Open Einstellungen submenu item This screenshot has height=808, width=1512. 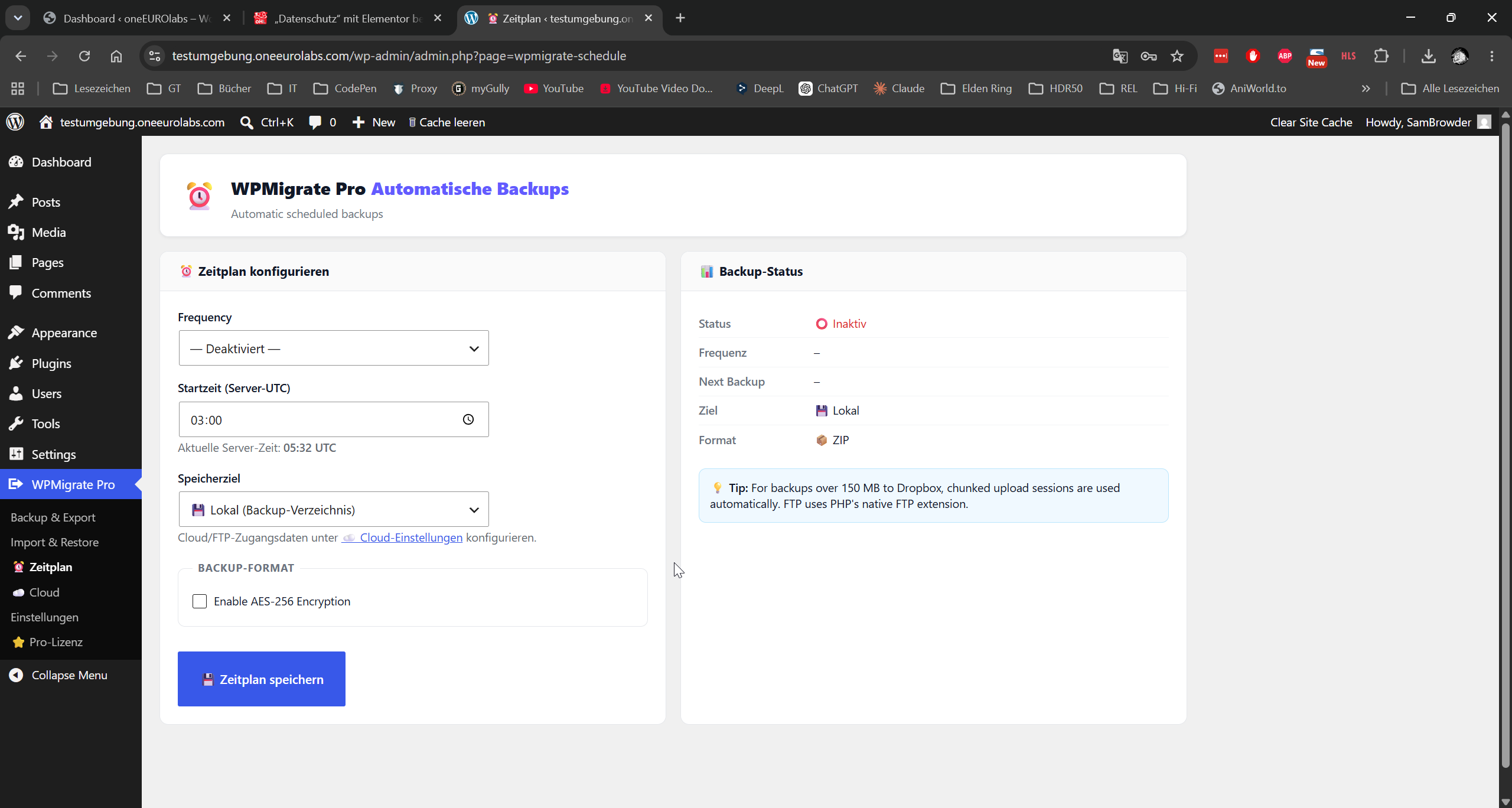(x=44, y=617)
